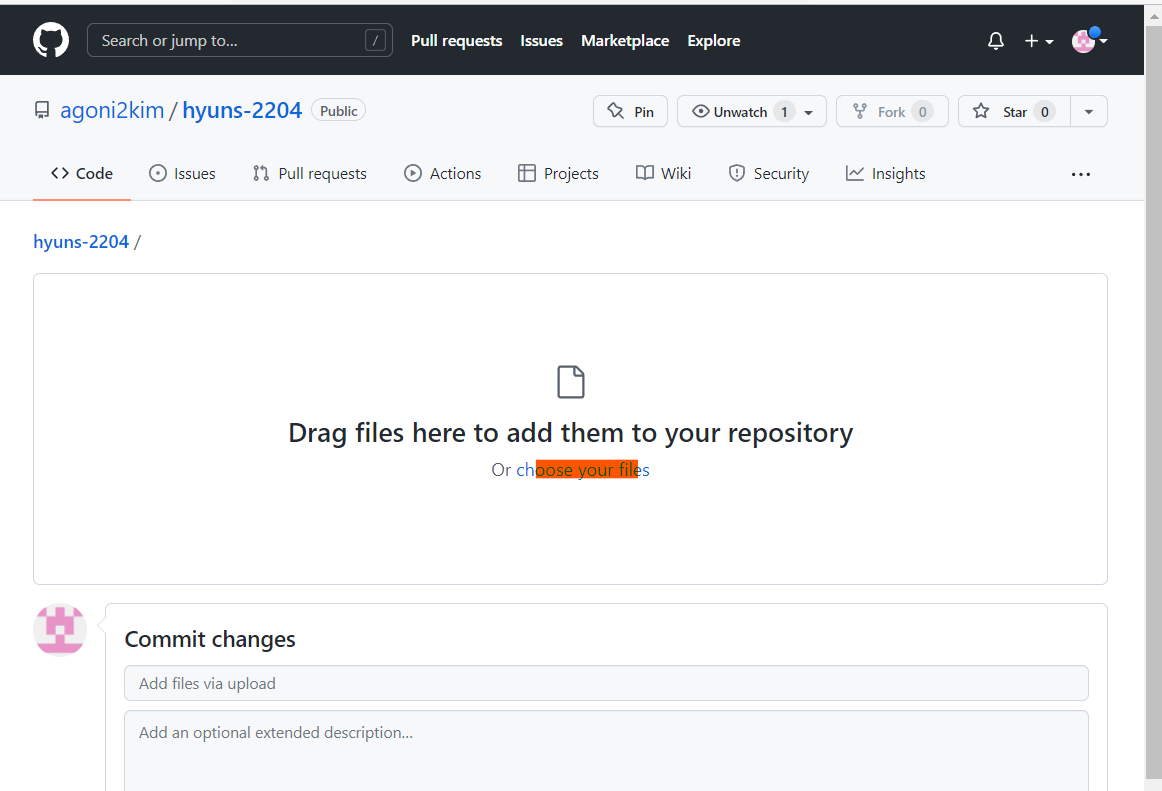Click the user avatar beside Commit changes
The height and width of the screenshot is (791, 1162).
pyautogui.click(x=60, y=629)
